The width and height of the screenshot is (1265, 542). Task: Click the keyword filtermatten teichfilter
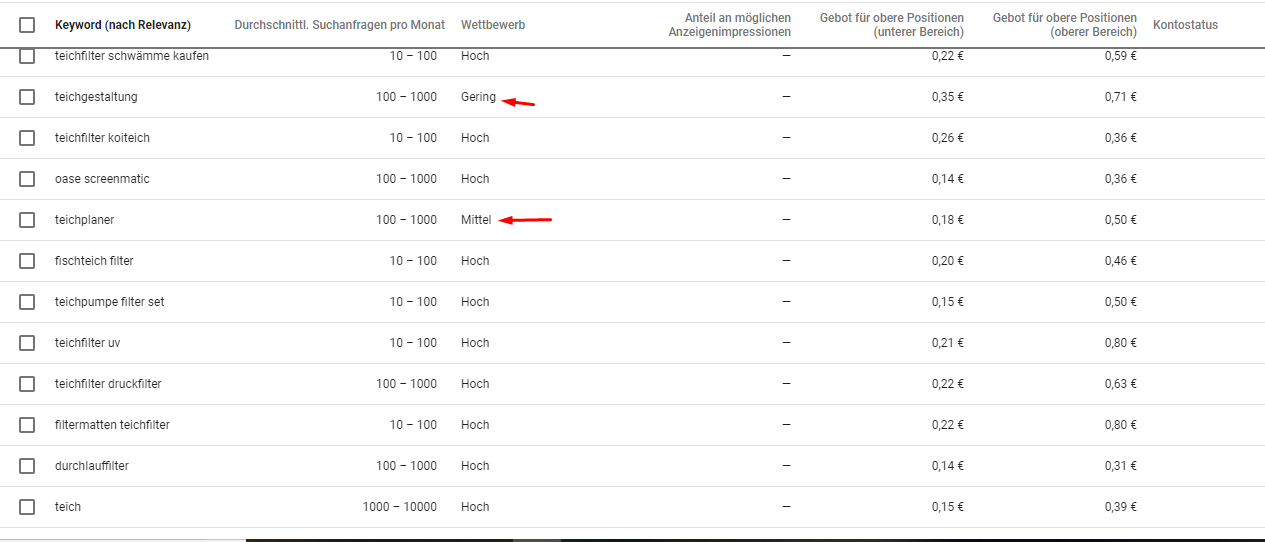click(112, 425)
